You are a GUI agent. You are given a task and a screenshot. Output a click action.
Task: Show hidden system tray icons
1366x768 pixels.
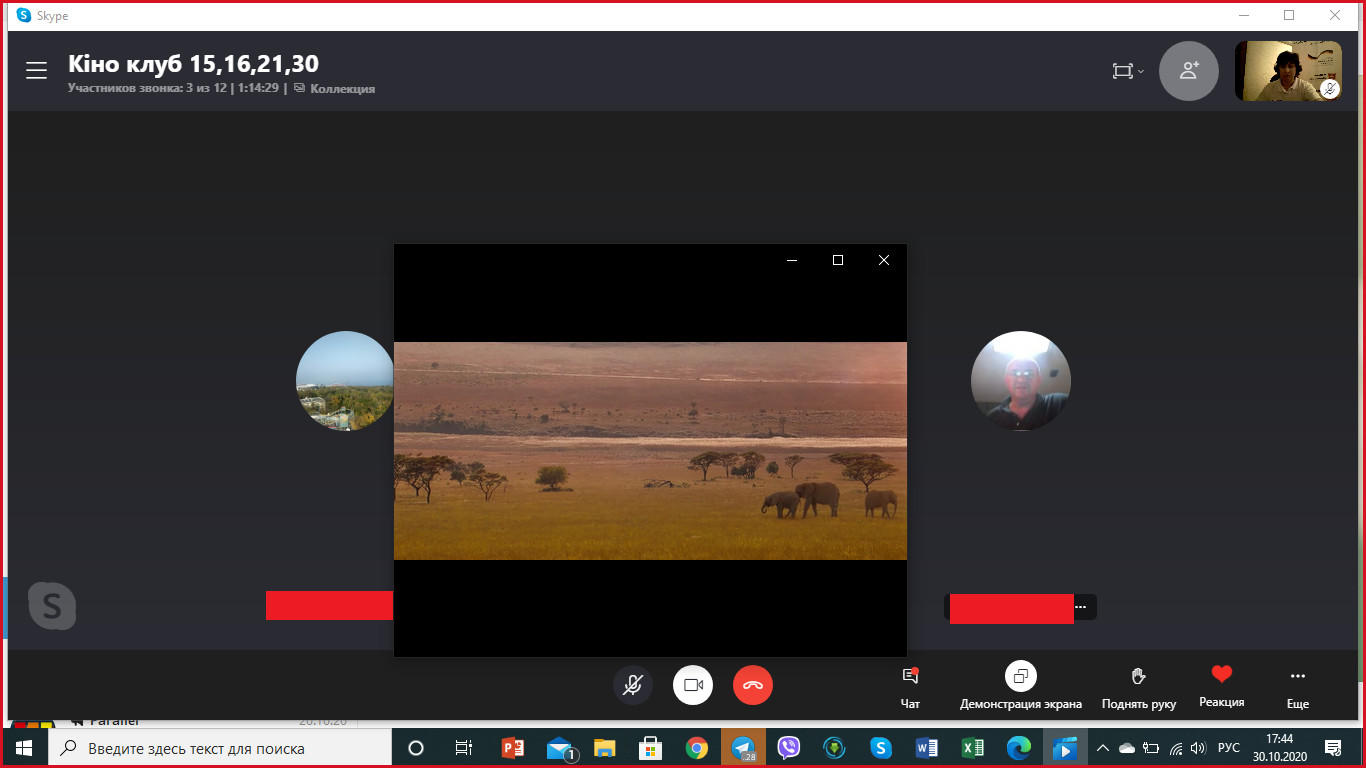pos(1103,748)
